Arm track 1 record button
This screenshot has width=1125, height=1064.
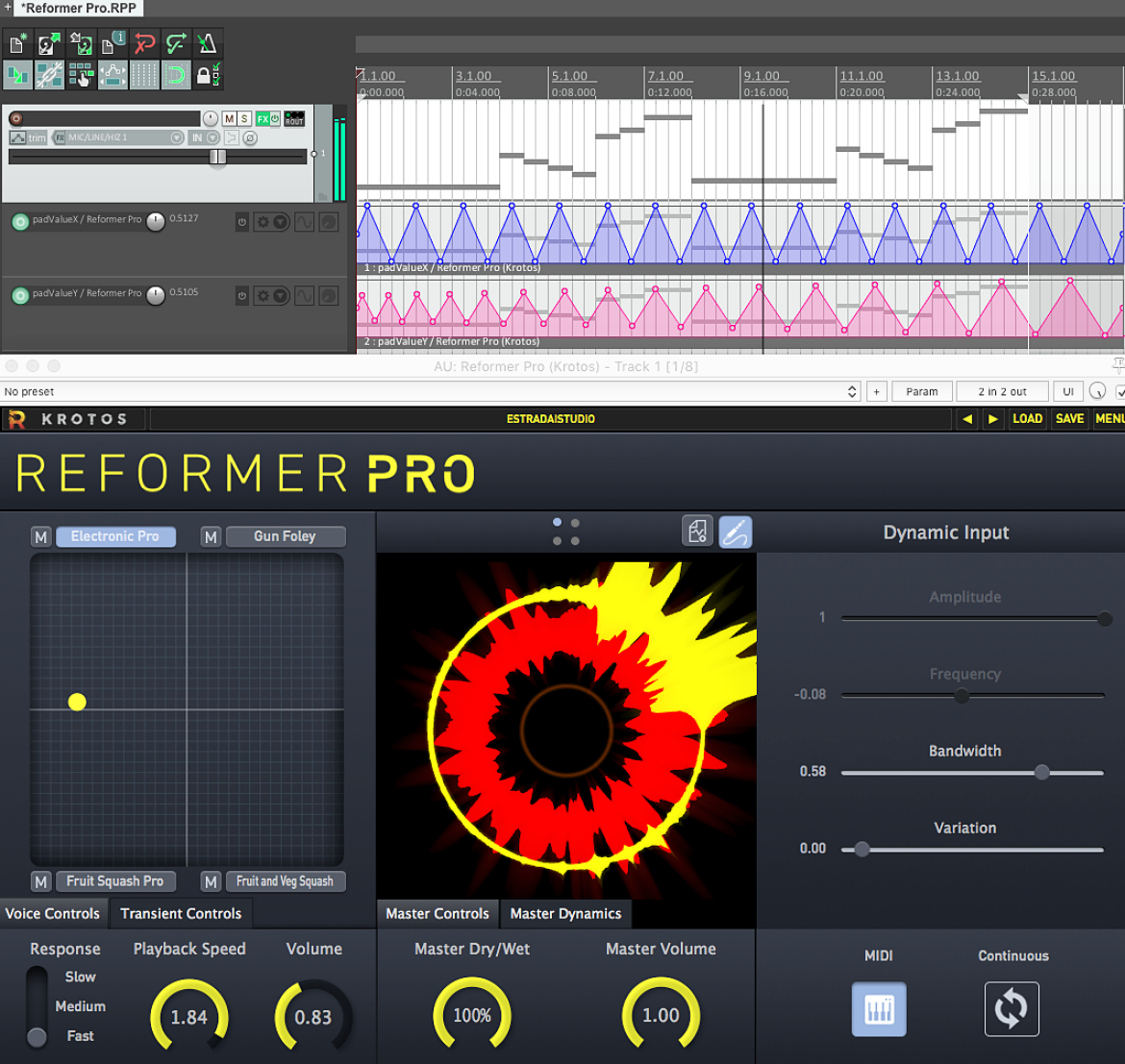16,118
